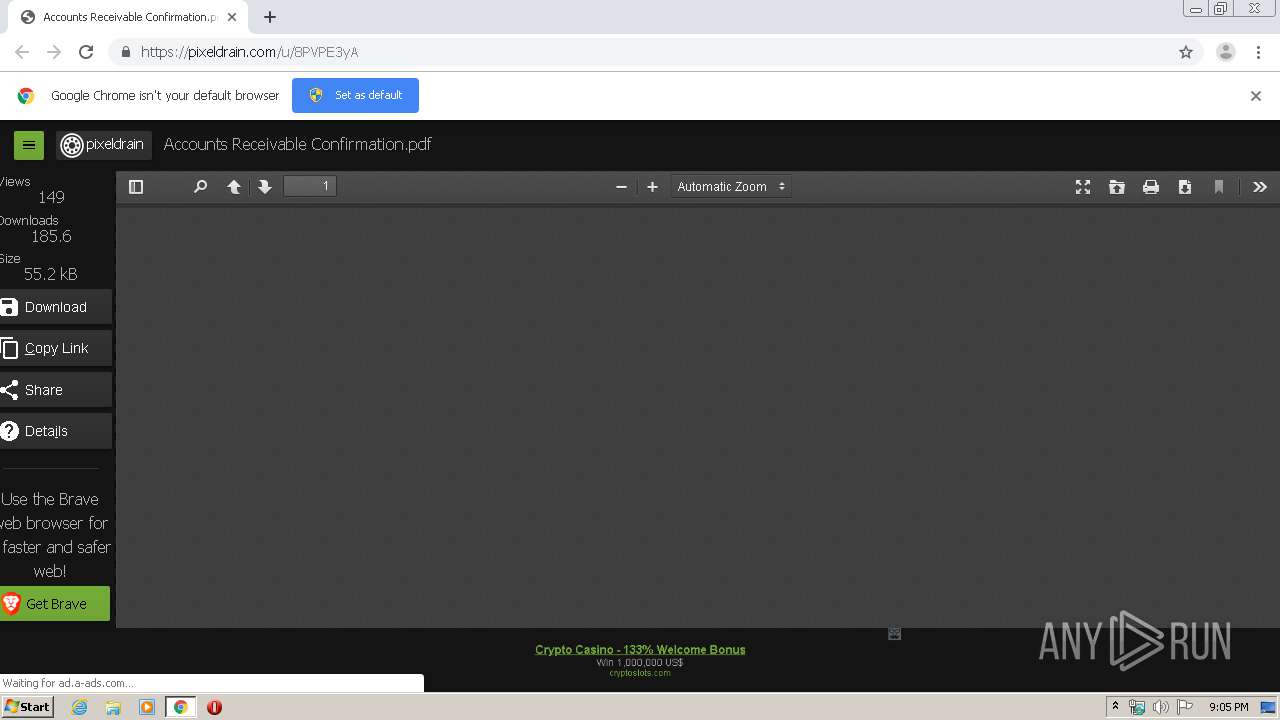Click the cryptoslots.com link

coord(640,673)
